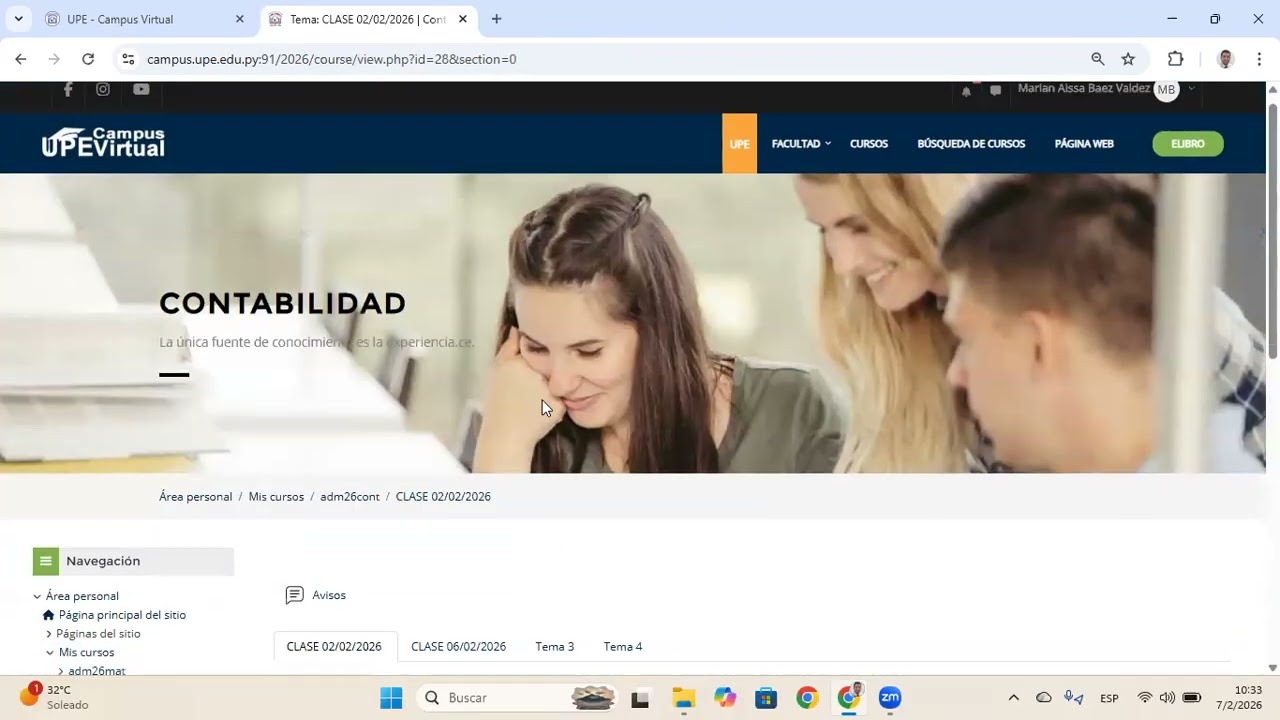Viewport: 1280px width, 720px height.
Task: Open Página principal del sitio
Action: (x=122, y=615)
